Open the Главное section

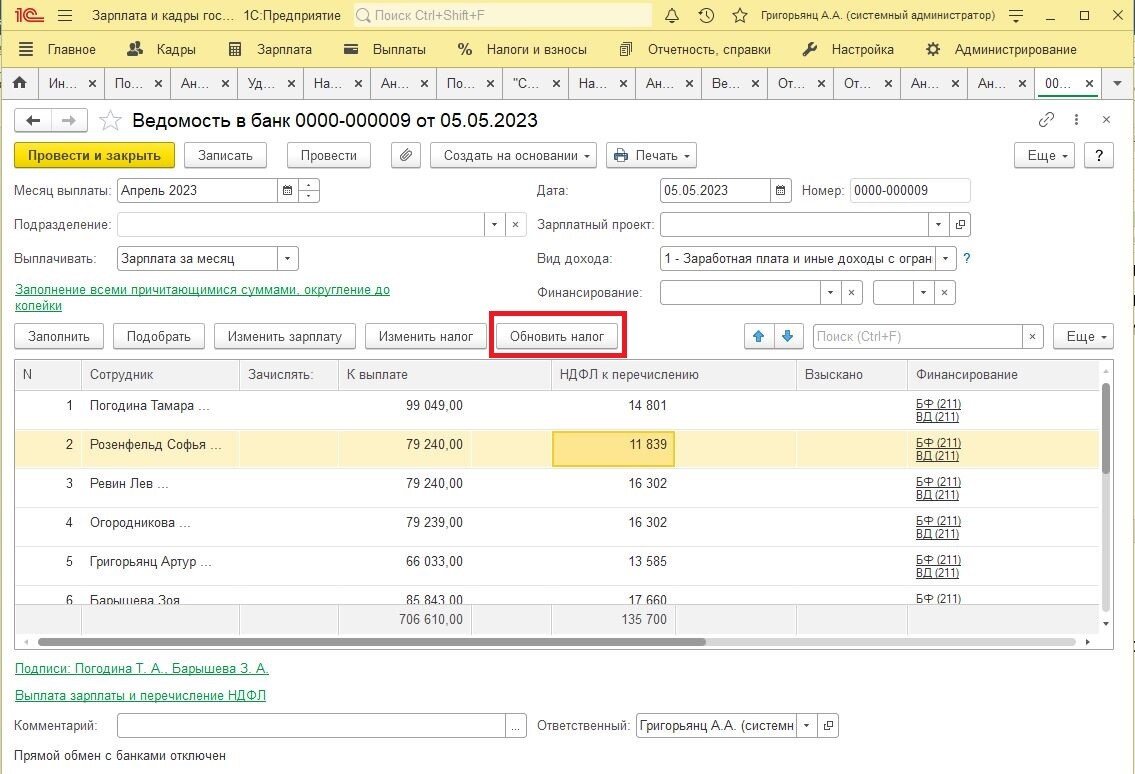71,49
